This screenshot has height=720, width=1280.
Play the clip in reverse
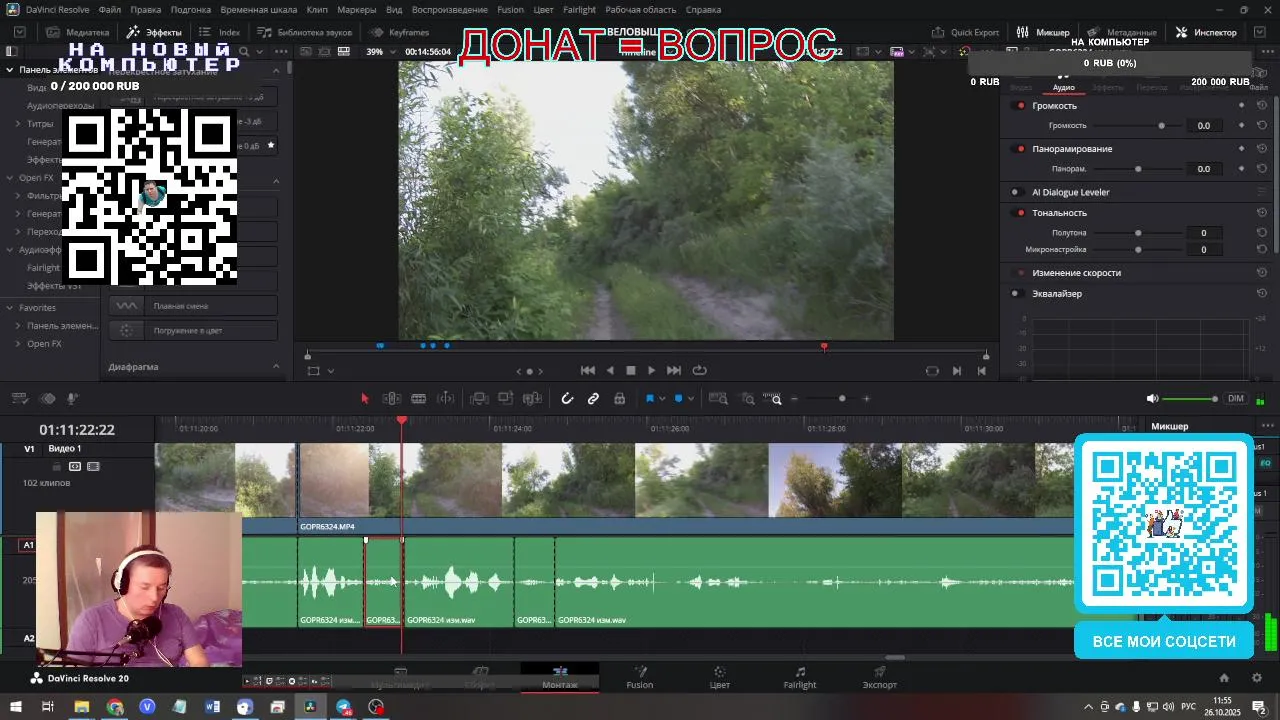pyautogui.click(x=610, y=370)
